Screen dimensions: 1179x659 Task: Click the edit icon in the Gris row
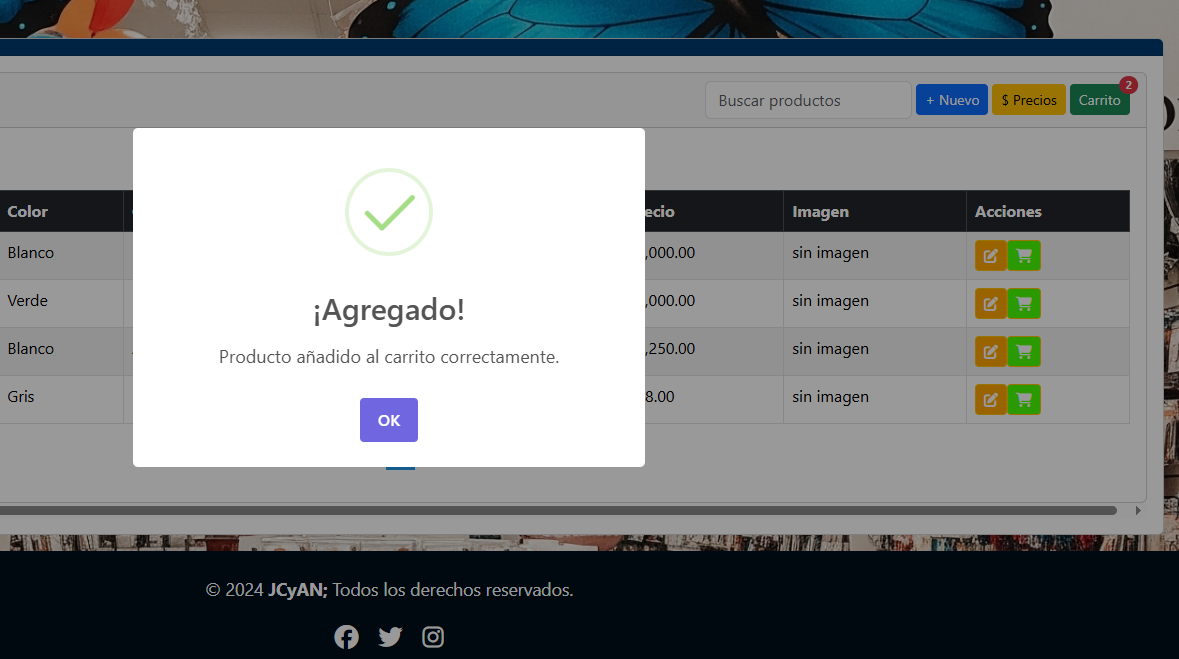(x=990, y=399)
